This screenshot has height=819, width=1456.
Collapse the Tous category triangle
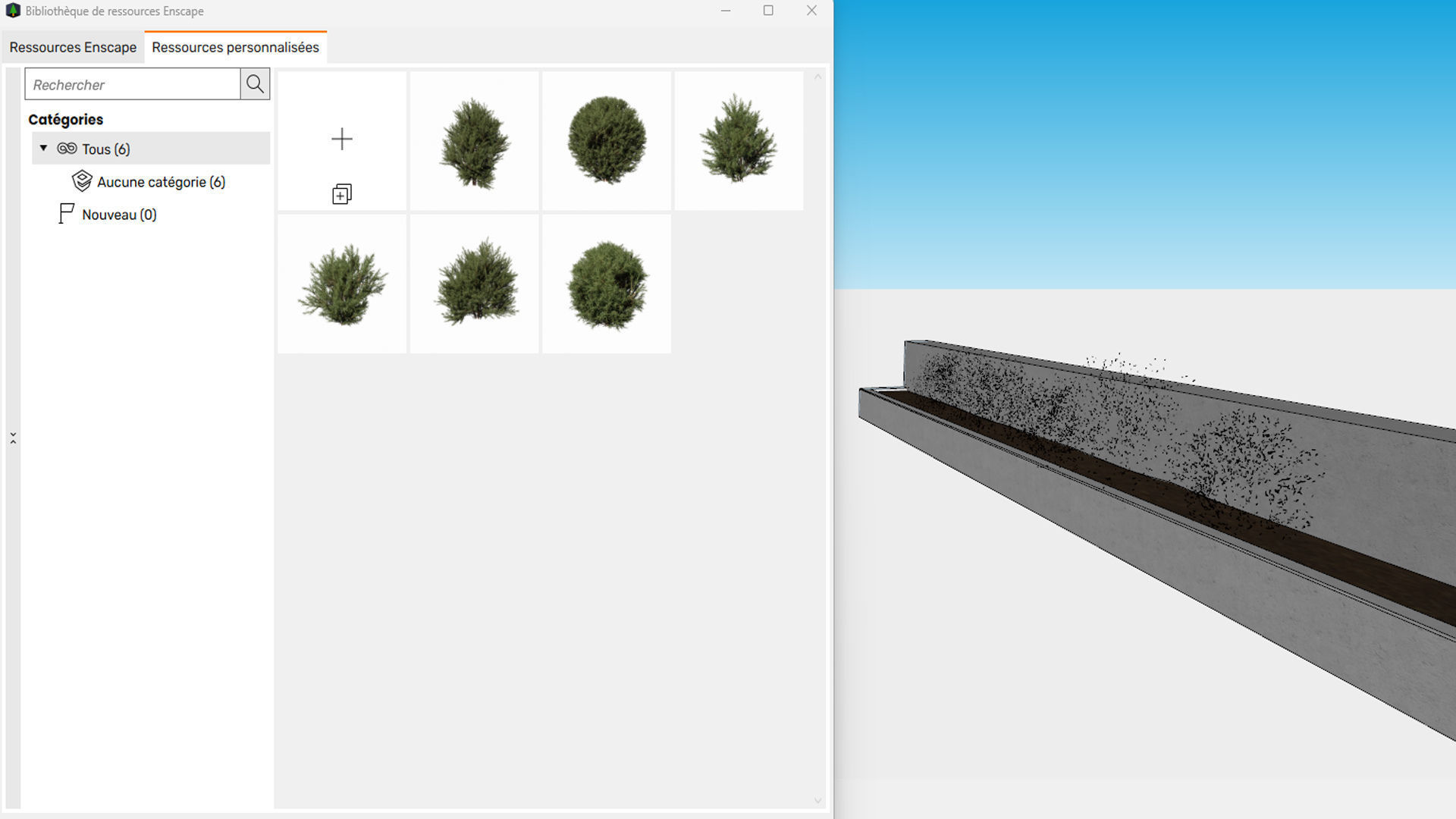tap(43, 149)
